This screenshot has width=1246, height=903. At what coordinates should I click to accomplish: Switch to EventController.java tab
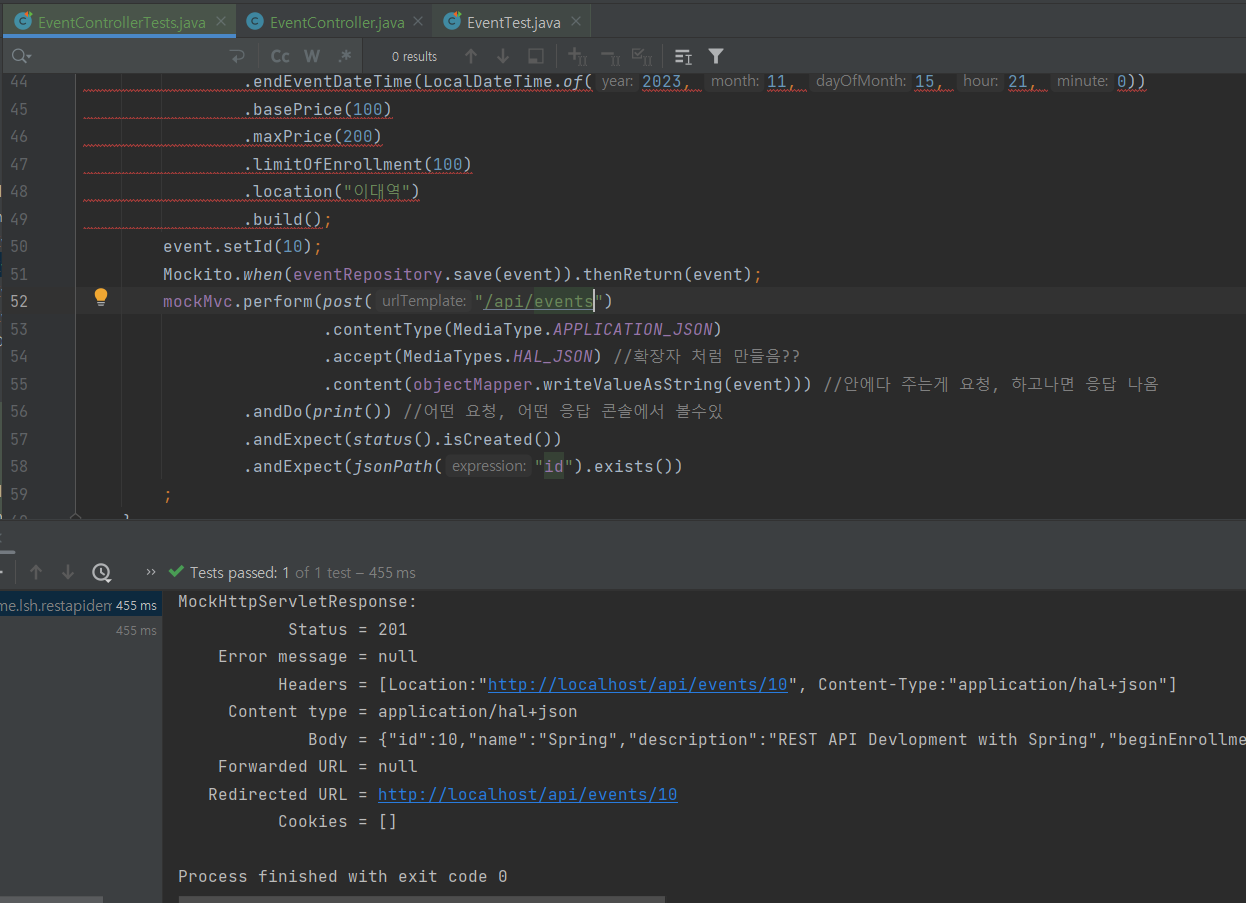tap(337, 22)
